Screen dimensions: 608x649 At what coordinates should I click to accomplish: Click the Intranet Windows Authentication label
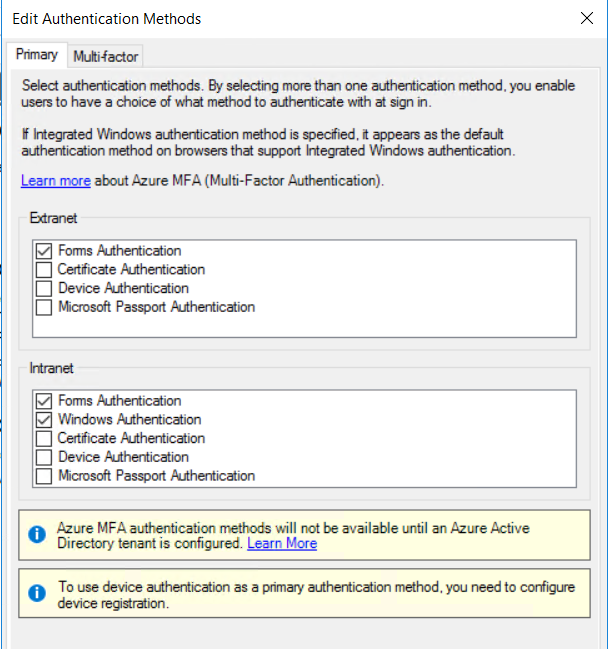(x=129, y=420)
